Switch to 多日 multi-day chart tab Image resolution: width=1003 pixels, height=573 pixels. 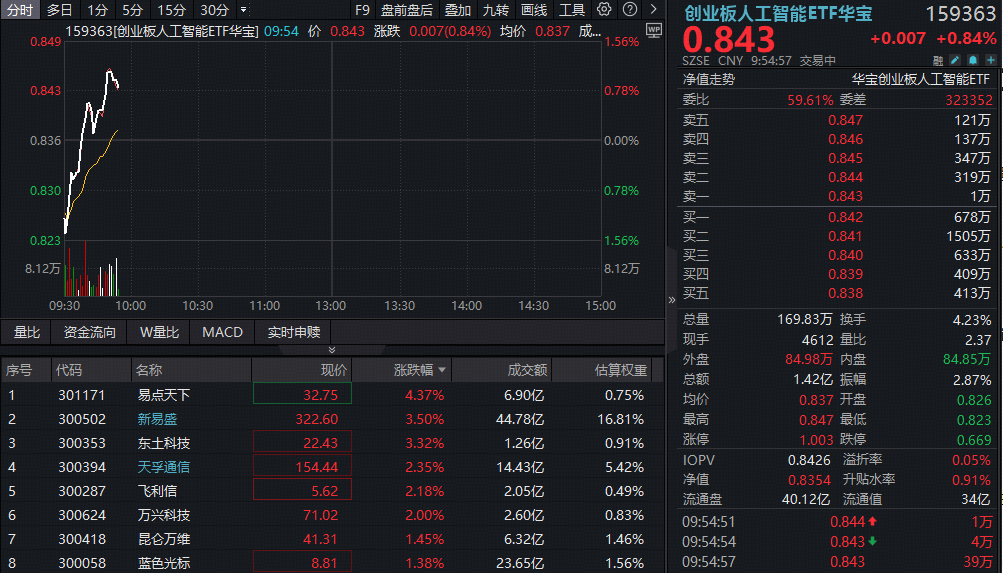click(x=60, y=10)
